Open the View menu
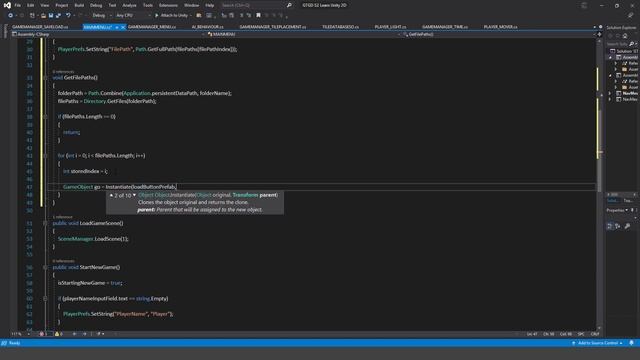 pos(44,5)
